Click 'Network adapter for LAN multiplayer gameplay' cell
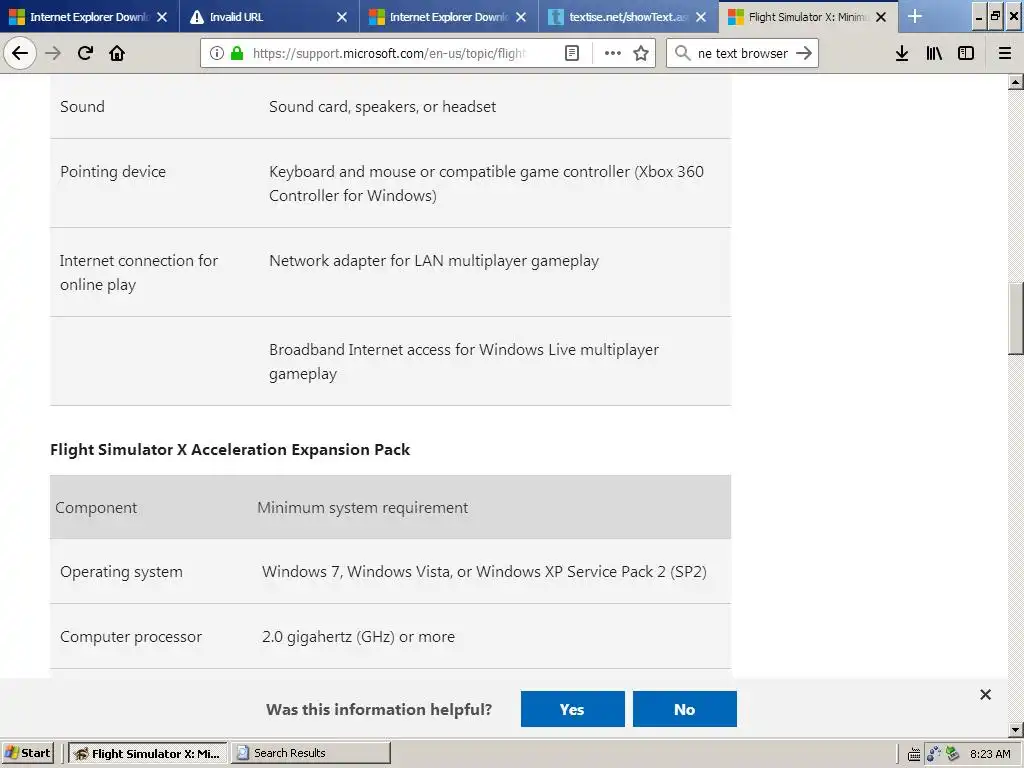Viewport: 1024px width, 768px height. (x=434, y=261)
